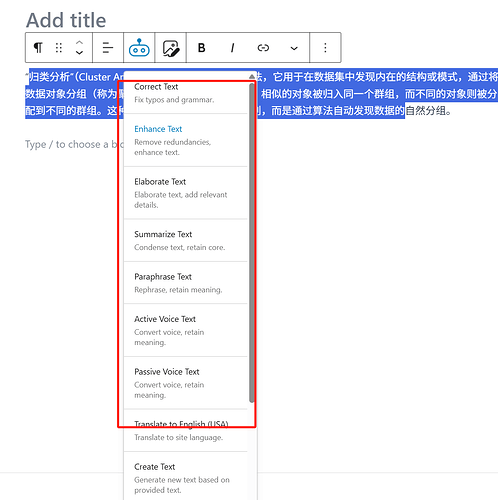The height and width of the screenshot is (500, 498).
Task: Click the Add title heading field
Action: (66, 20)
